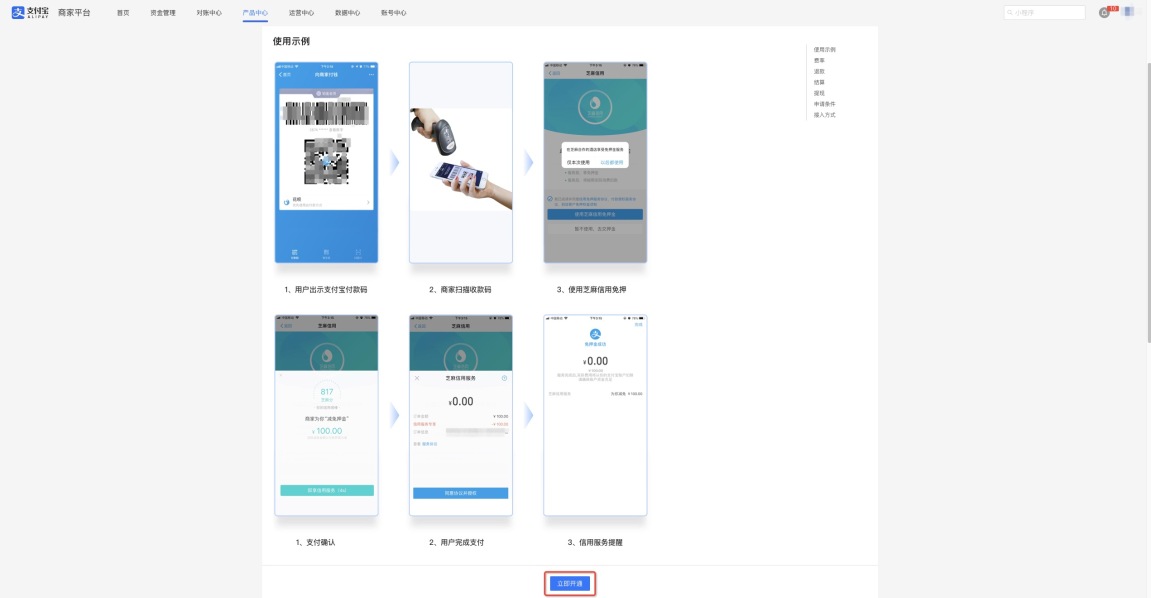
Task: Focus the 小程序 search box
Action: click(1045, 12)
